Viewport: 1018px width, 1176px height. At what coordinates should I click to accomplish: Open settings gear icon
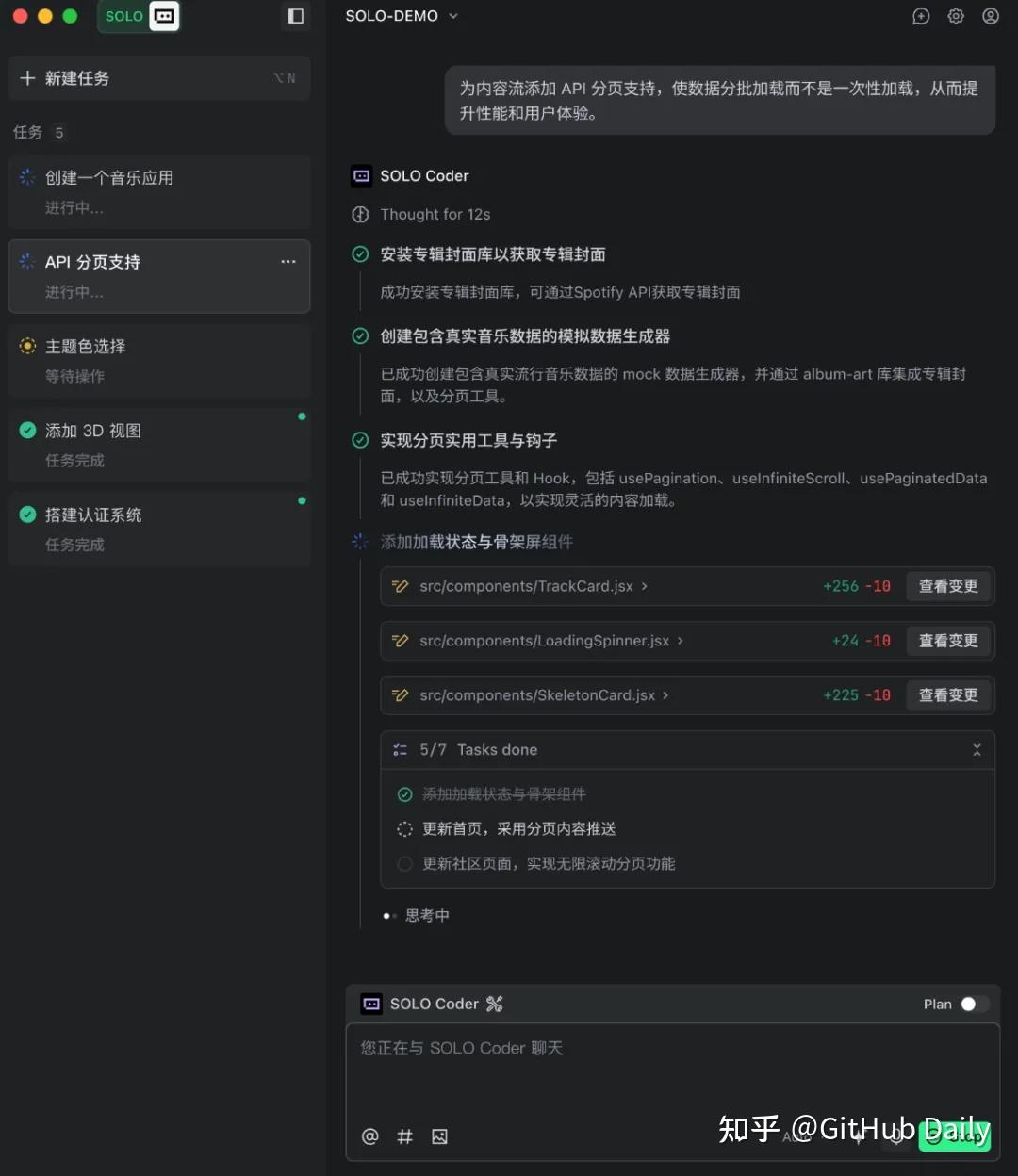click(956, 16)
